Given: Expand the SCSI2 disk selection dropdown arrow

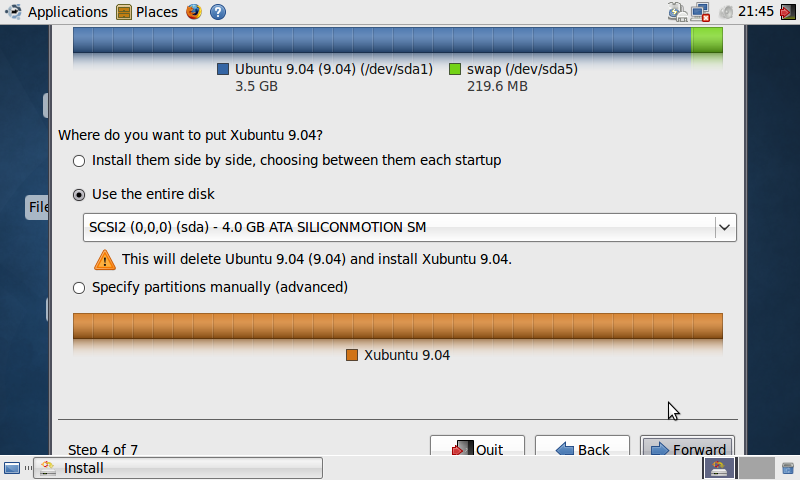Looking at the screenshot, I should tap(725, 228).
